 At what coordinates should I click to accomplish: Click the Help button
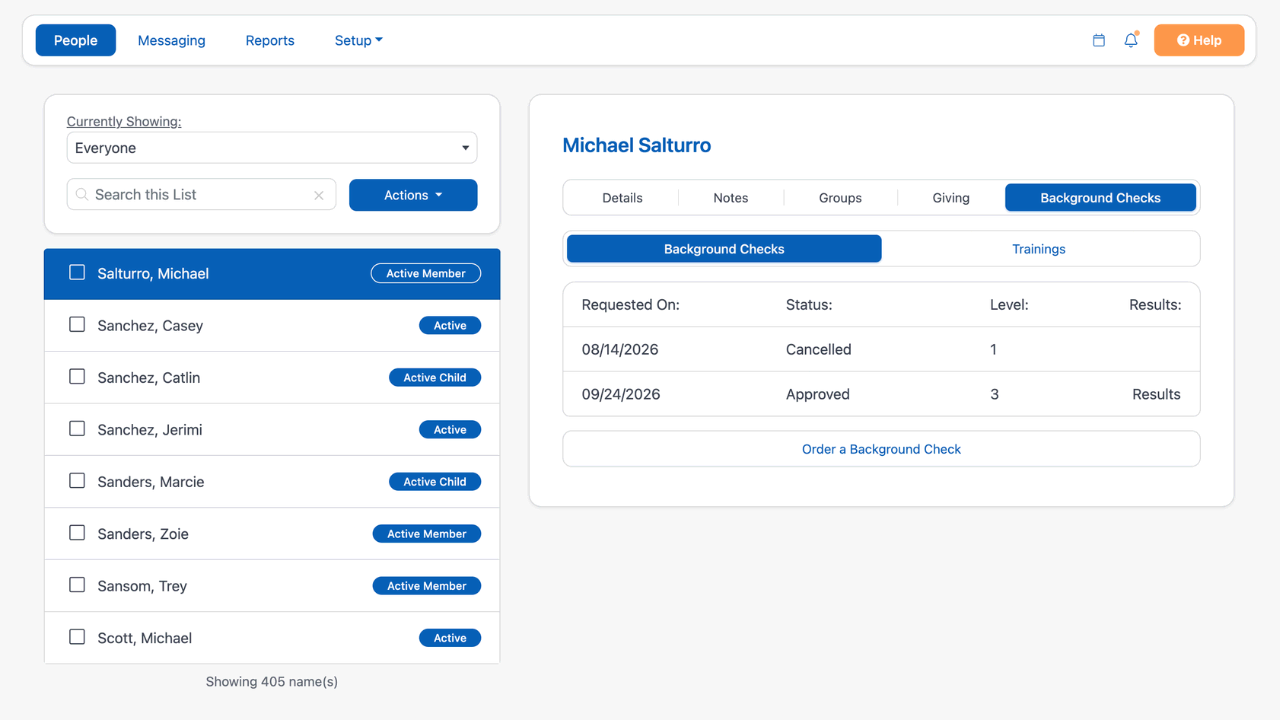coord(1199,40)
